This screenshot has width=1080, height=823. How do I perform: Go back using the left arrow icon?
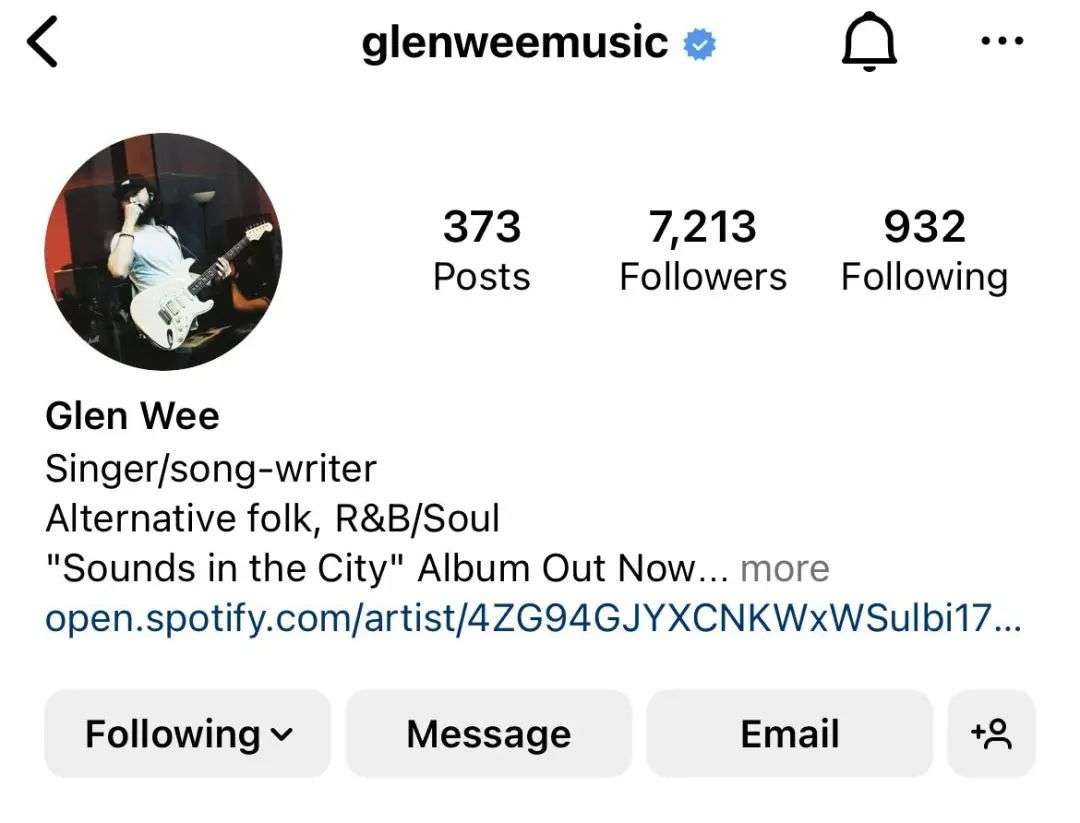42,42
